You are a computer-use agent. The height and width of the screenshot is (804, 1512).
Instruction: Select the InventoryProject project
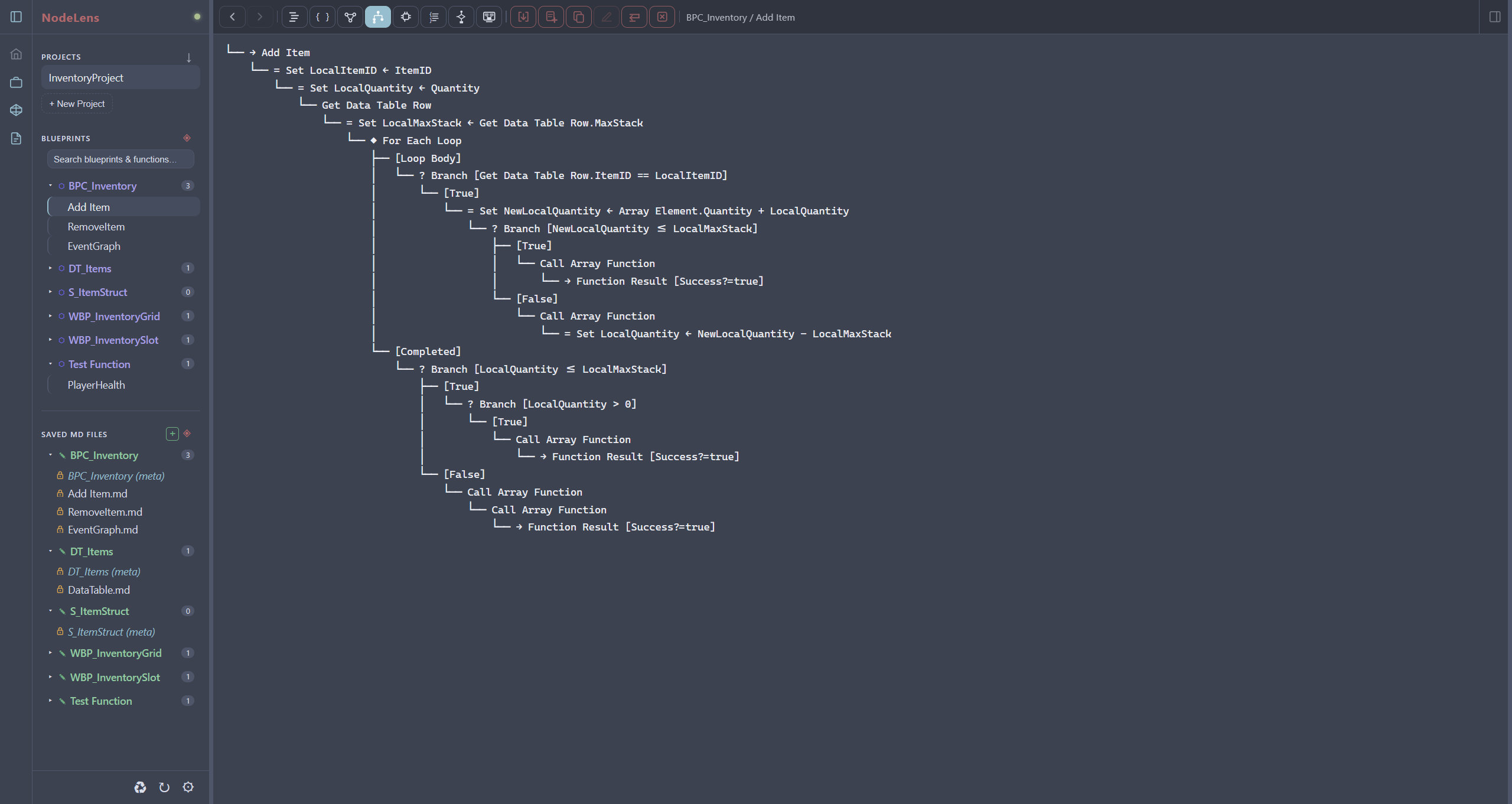pyautogui.click(x=120, y=78)
